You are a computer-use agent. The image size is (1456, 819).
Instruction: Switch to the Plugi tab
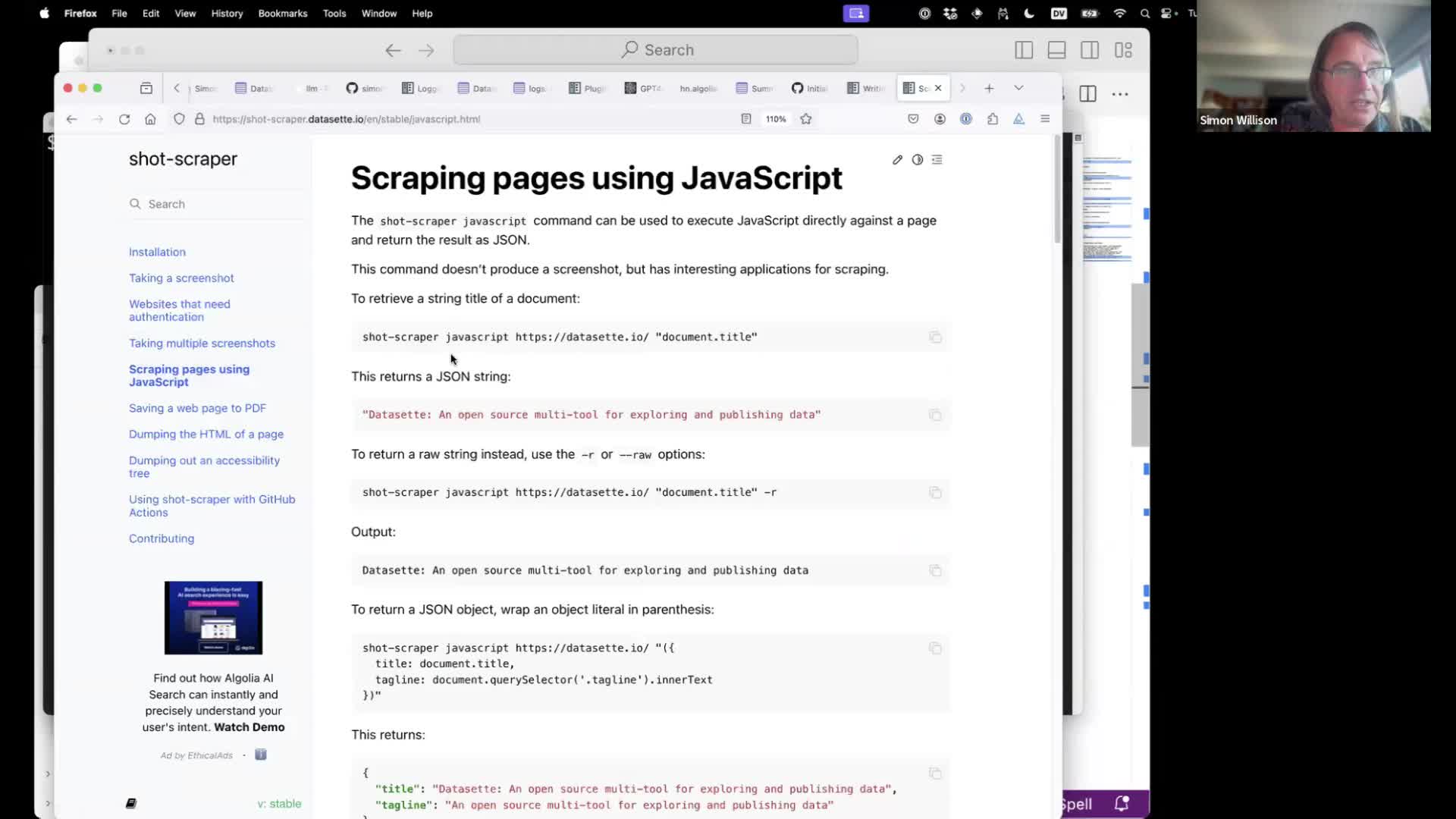click(x=588, y=88)
